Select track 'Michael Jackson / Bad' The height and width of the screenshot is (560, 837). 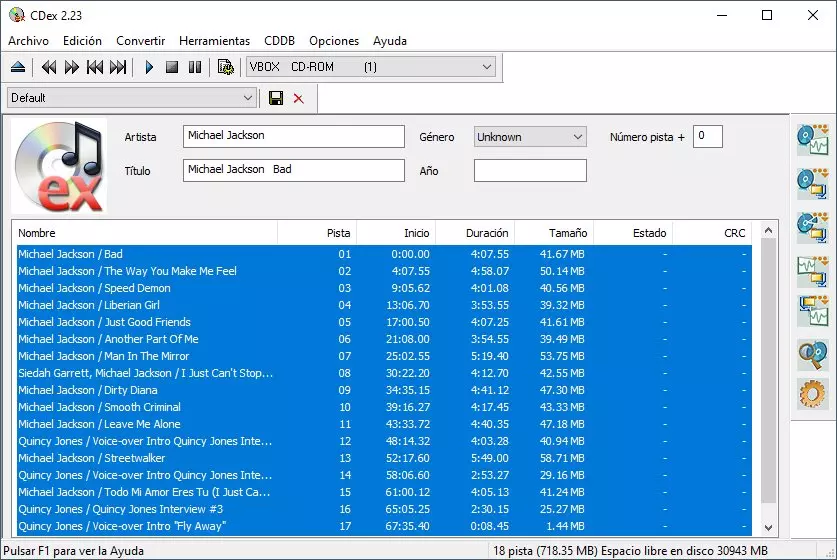[x=384, y=254]
